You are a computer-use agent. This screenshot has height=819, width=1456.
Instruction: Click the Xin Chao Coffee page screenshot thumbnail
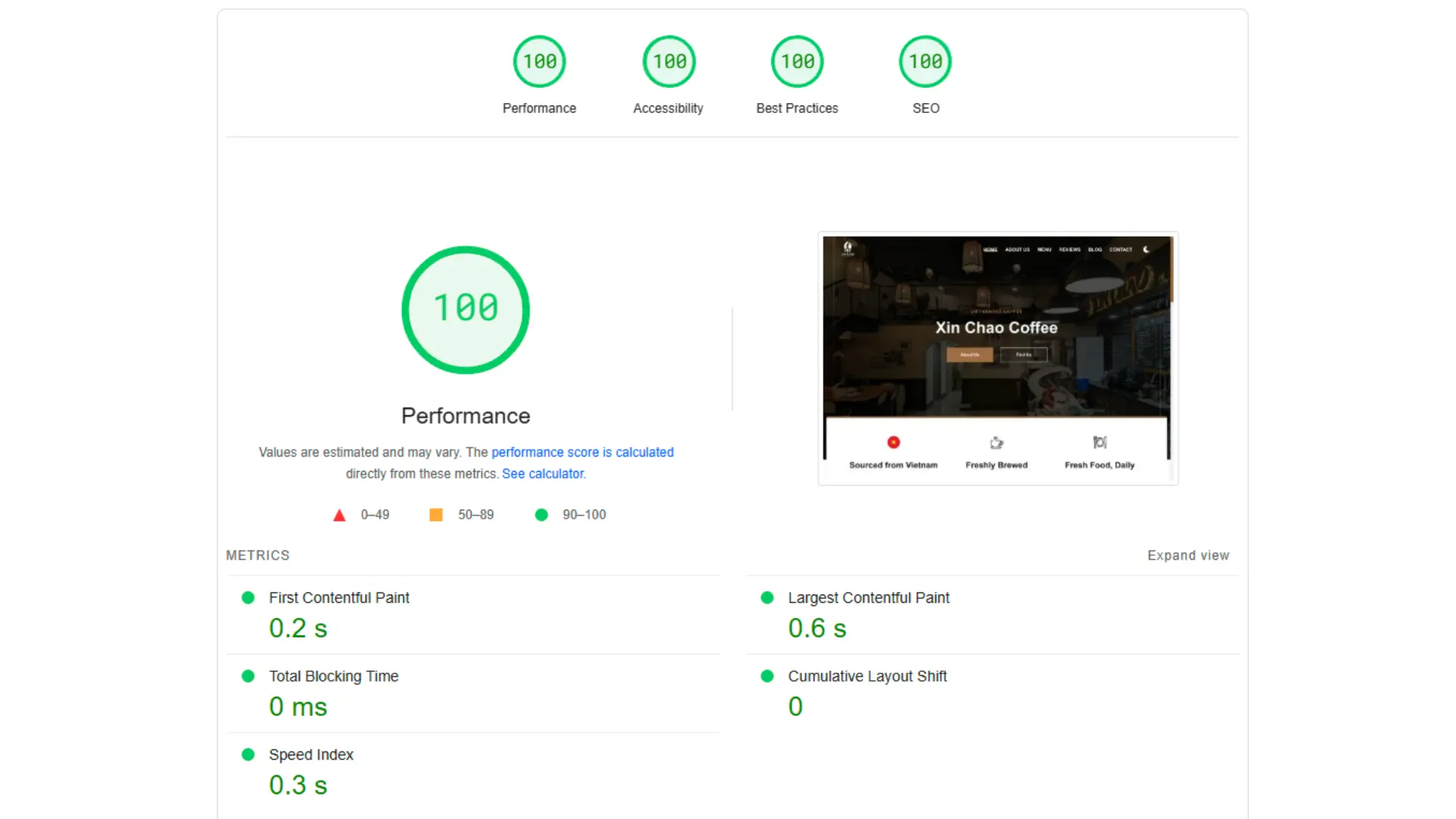click(998, 358)
